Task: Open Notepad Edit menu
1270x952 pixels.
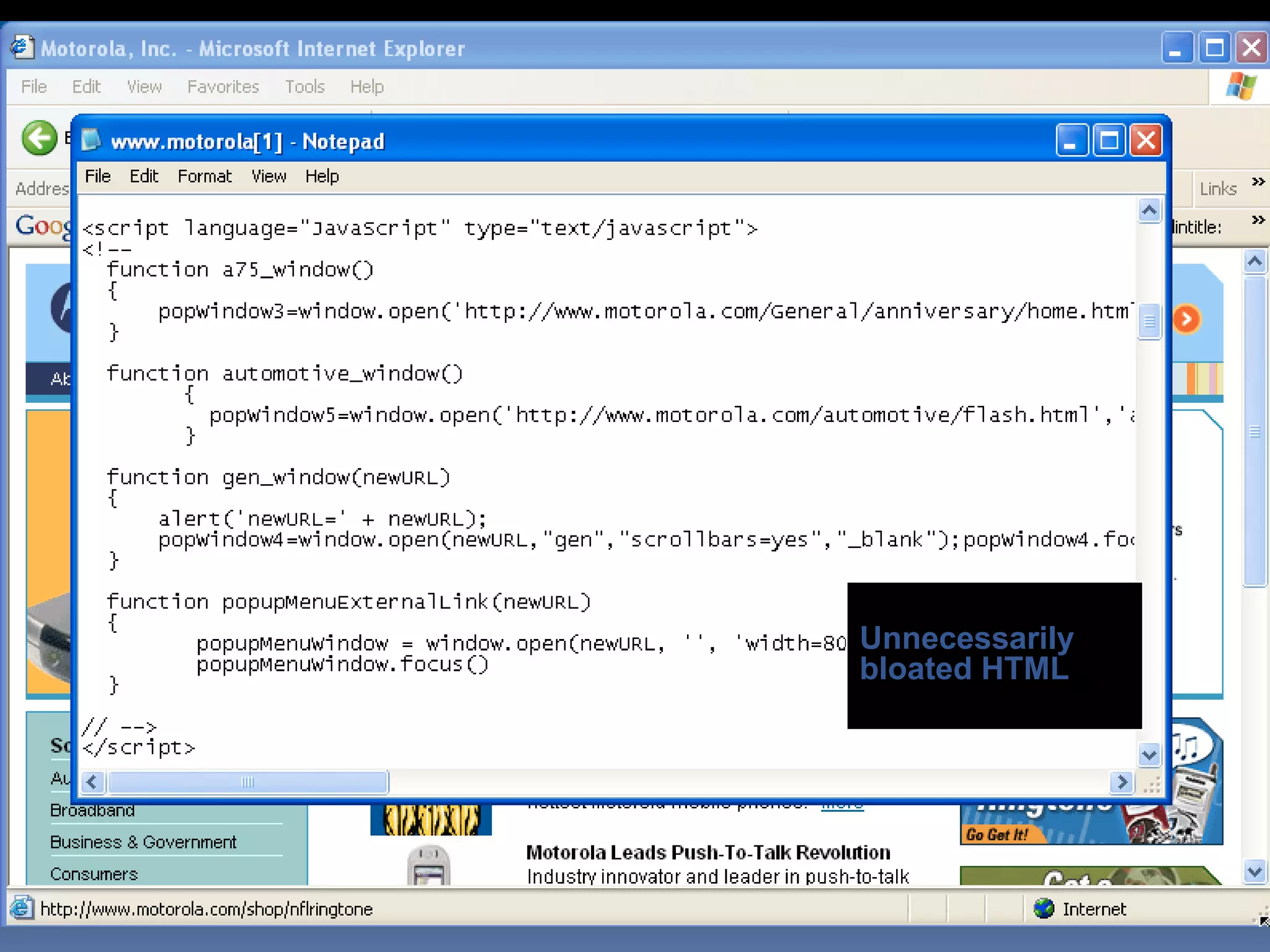Action: coord(144,177)
